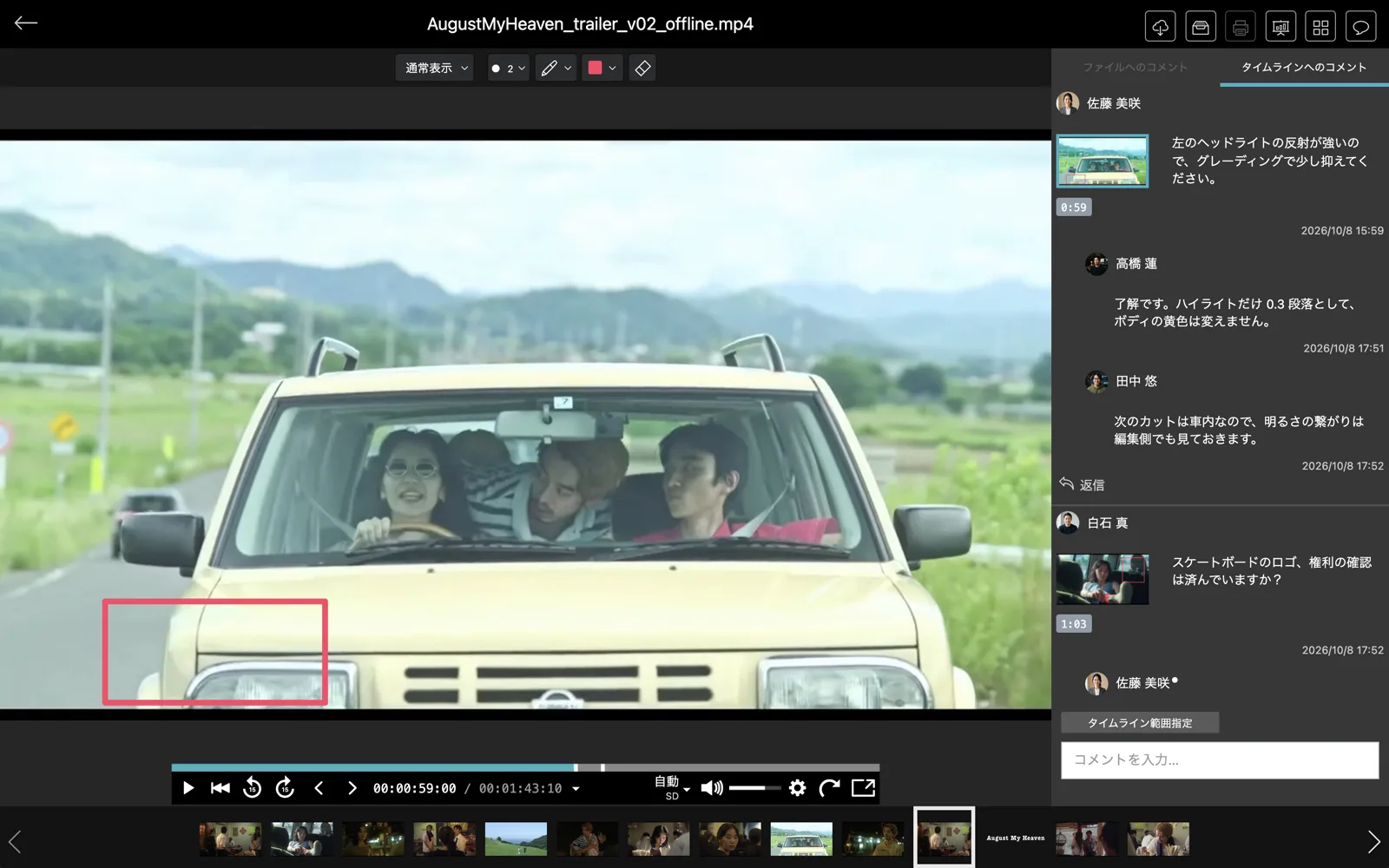Click the loop playback icon
The width and height of the screenshot is (1389, 868).
(x=830, y=788)
